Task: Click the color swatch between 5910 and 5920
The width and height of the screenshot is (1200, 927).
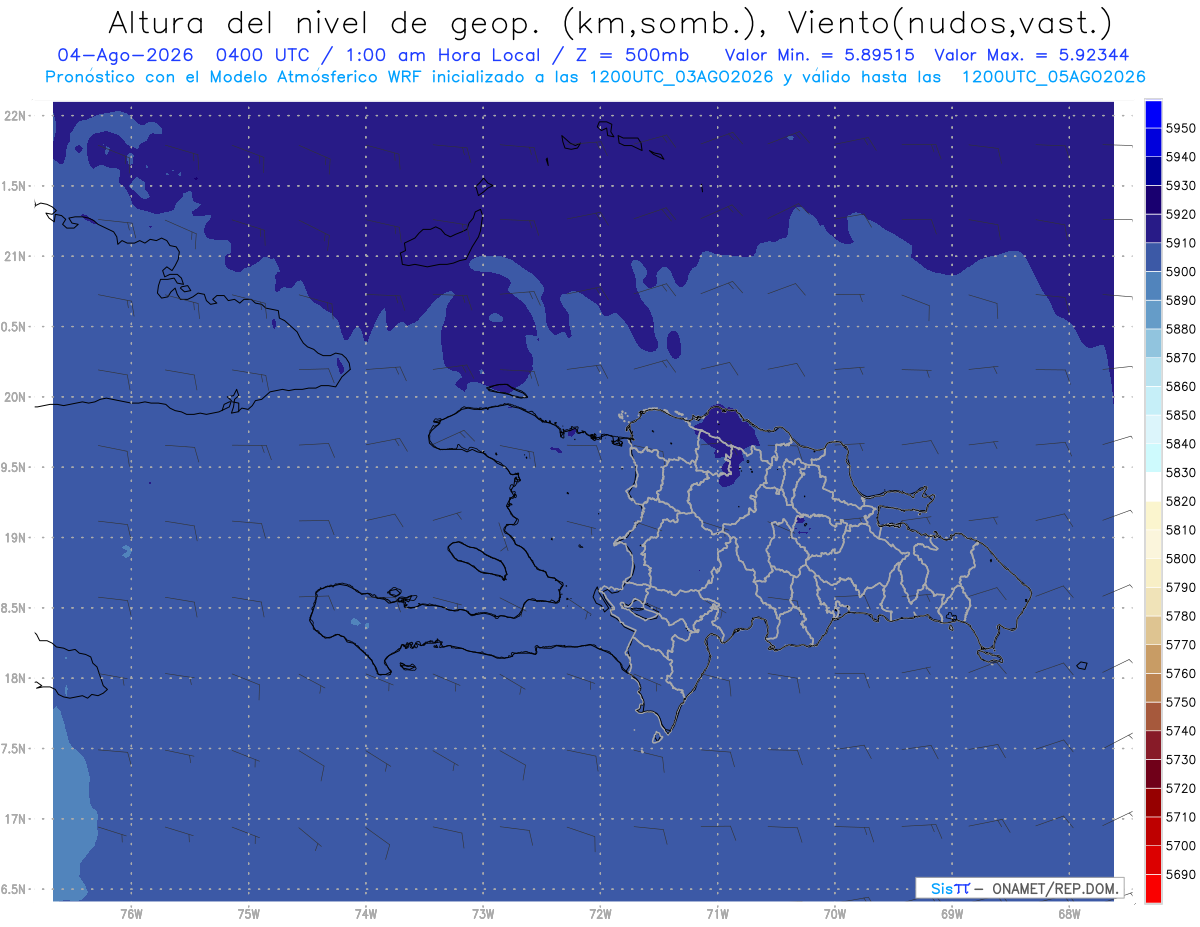Action: point(1152,229)
